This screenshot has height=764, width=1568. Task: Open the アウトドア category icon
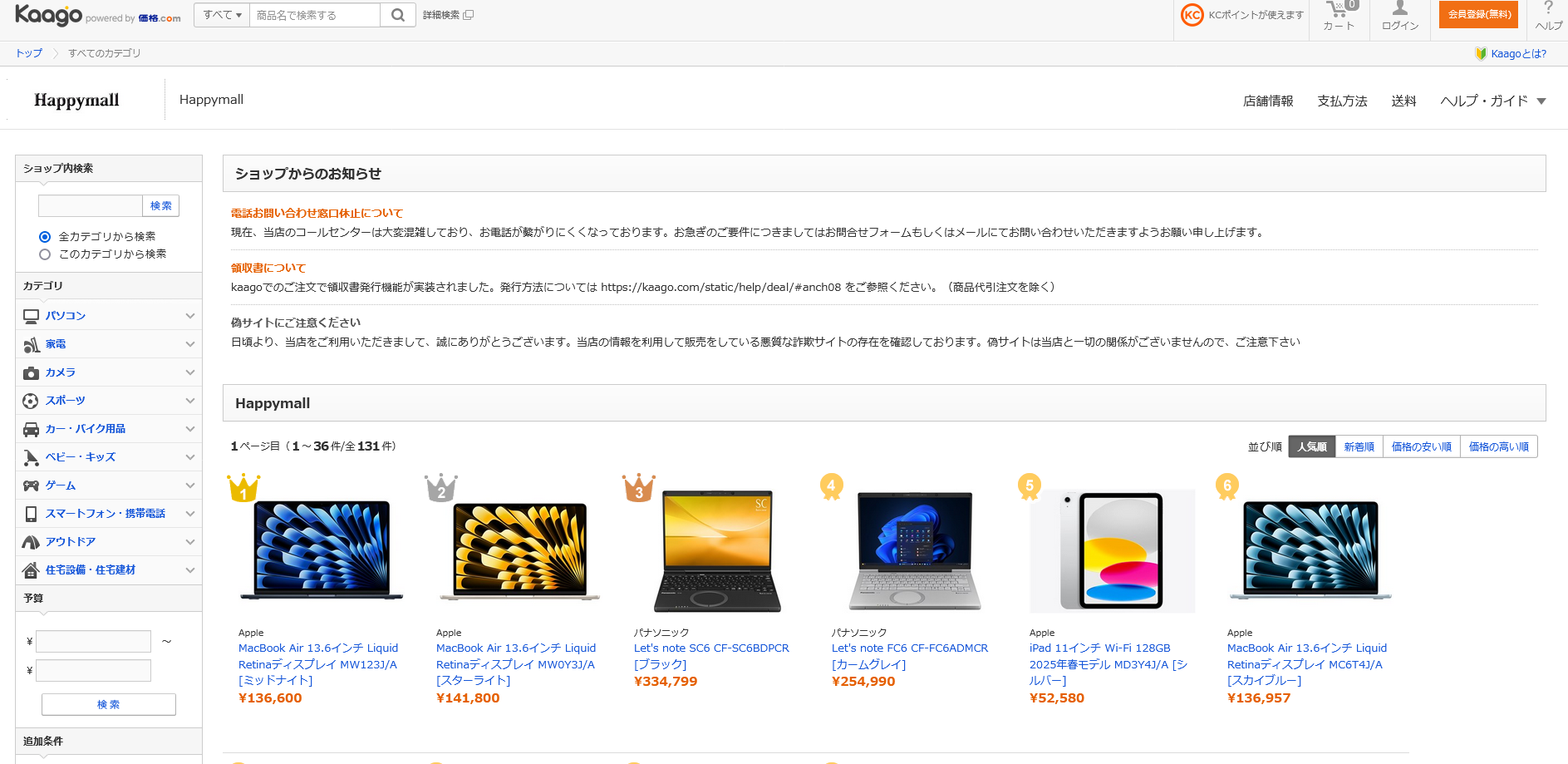(x=31, y=541)
